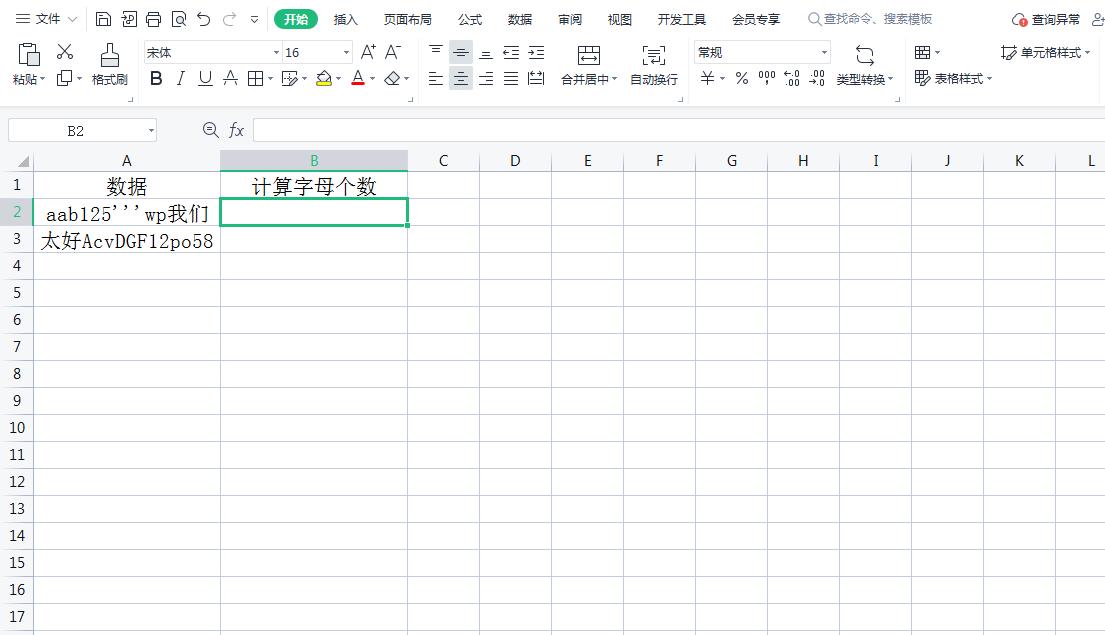Decrease indent icon
1105x635 pixels.
point(511,52)
